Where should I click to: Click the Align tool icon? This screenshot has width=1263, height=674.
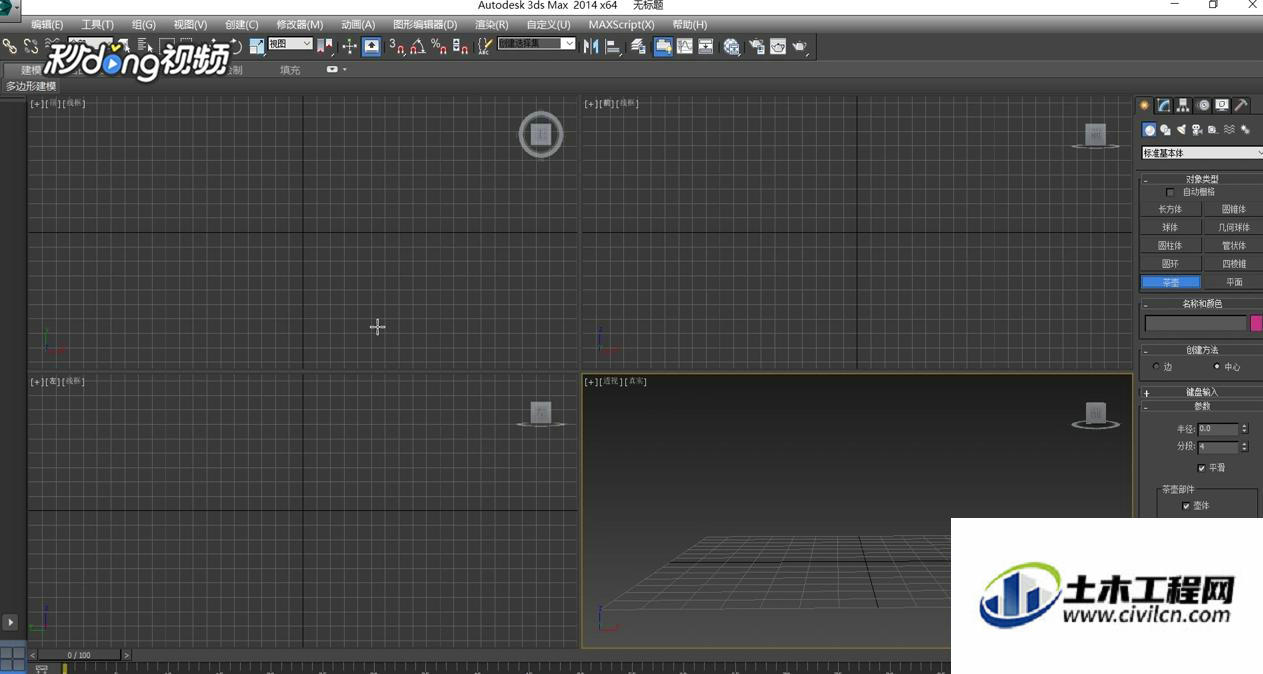pos(612,46)
